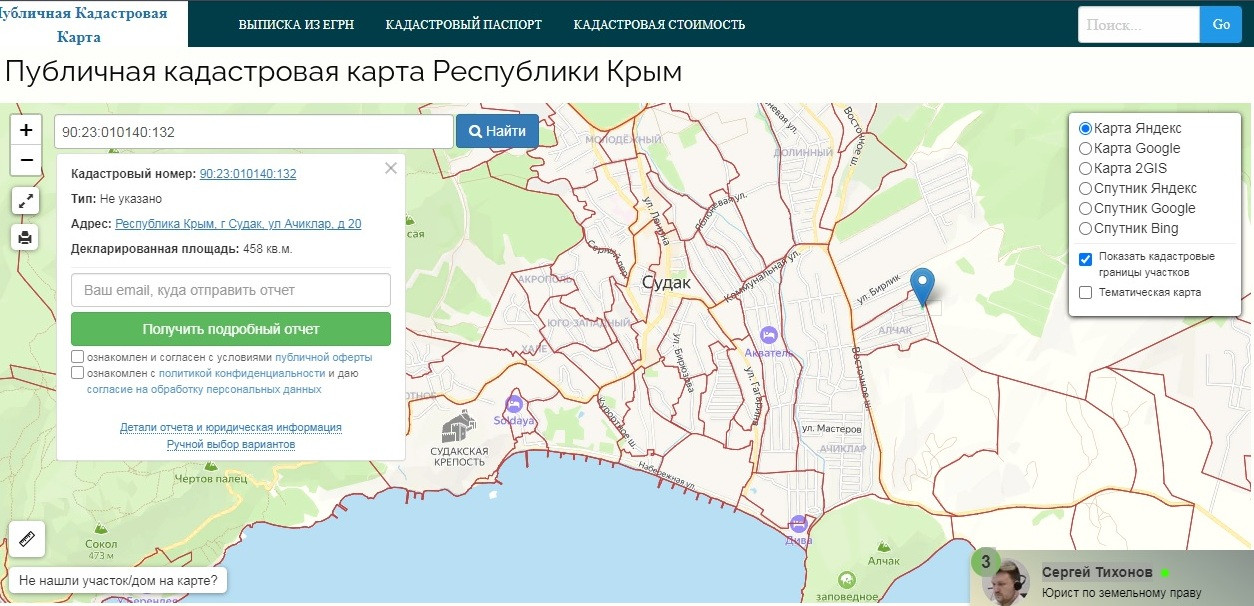
Task: Click the print map icon
Action: point(26,237)
